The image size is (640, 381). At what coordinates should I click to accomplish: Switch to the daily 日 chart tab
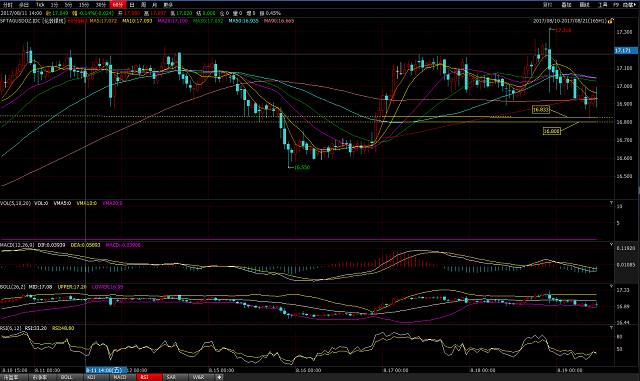(131, 4)
